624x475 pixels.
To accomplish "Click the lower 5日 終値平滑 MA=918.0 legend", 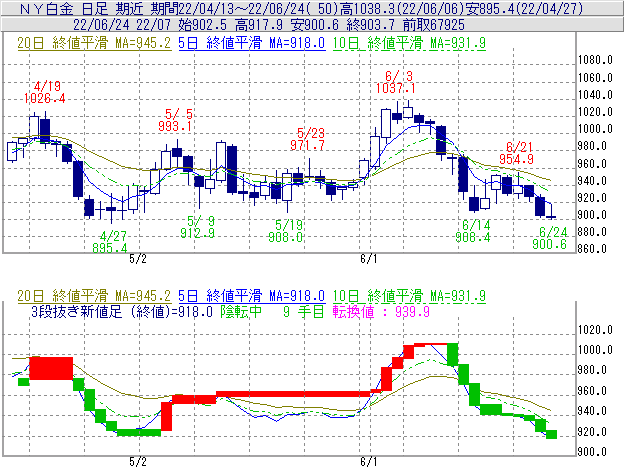I will [252, 296].
